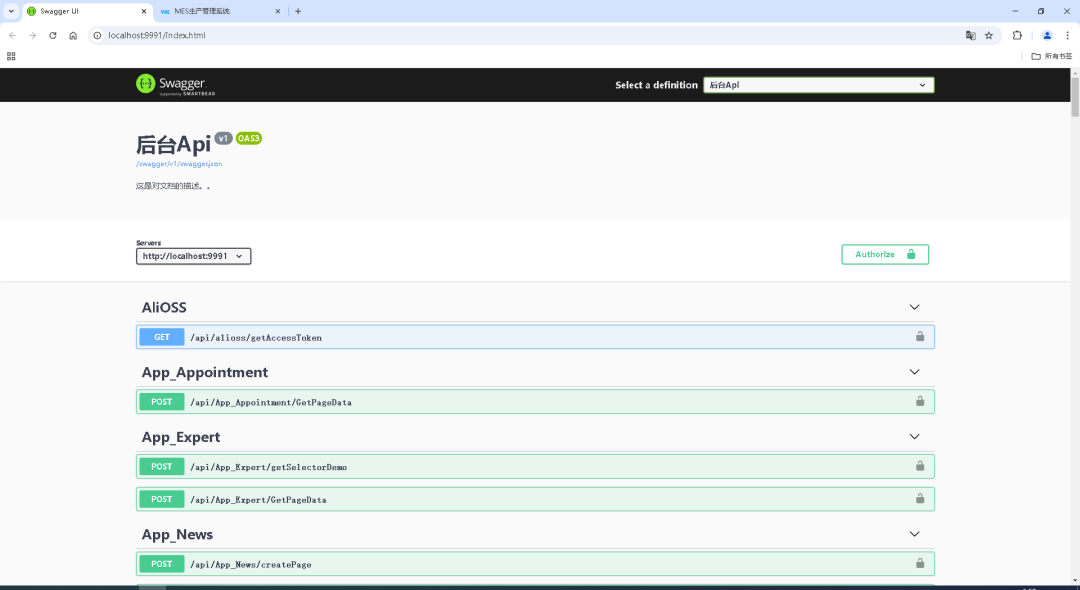
Task: Open the Select a definition dropdown
Action: click(x=818, y=85)
